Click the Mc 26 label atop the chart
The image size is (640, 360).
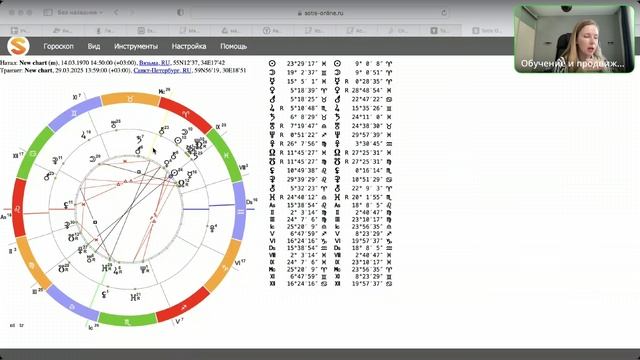pyautogui.click(x=164, y=91)
